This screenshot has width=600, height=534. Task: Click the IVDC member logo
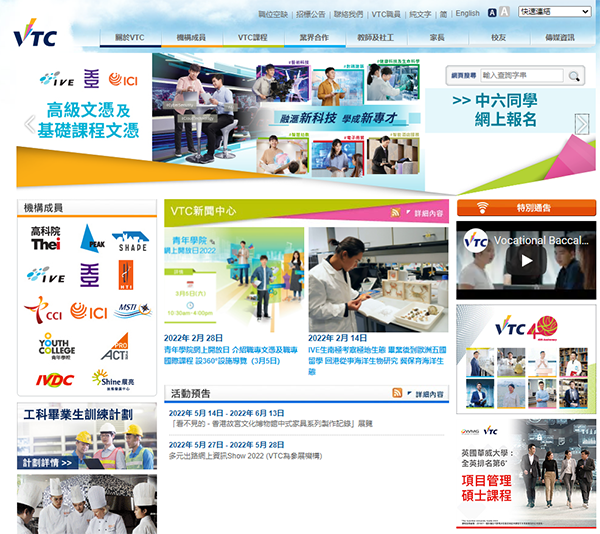[x=54, y=379]
